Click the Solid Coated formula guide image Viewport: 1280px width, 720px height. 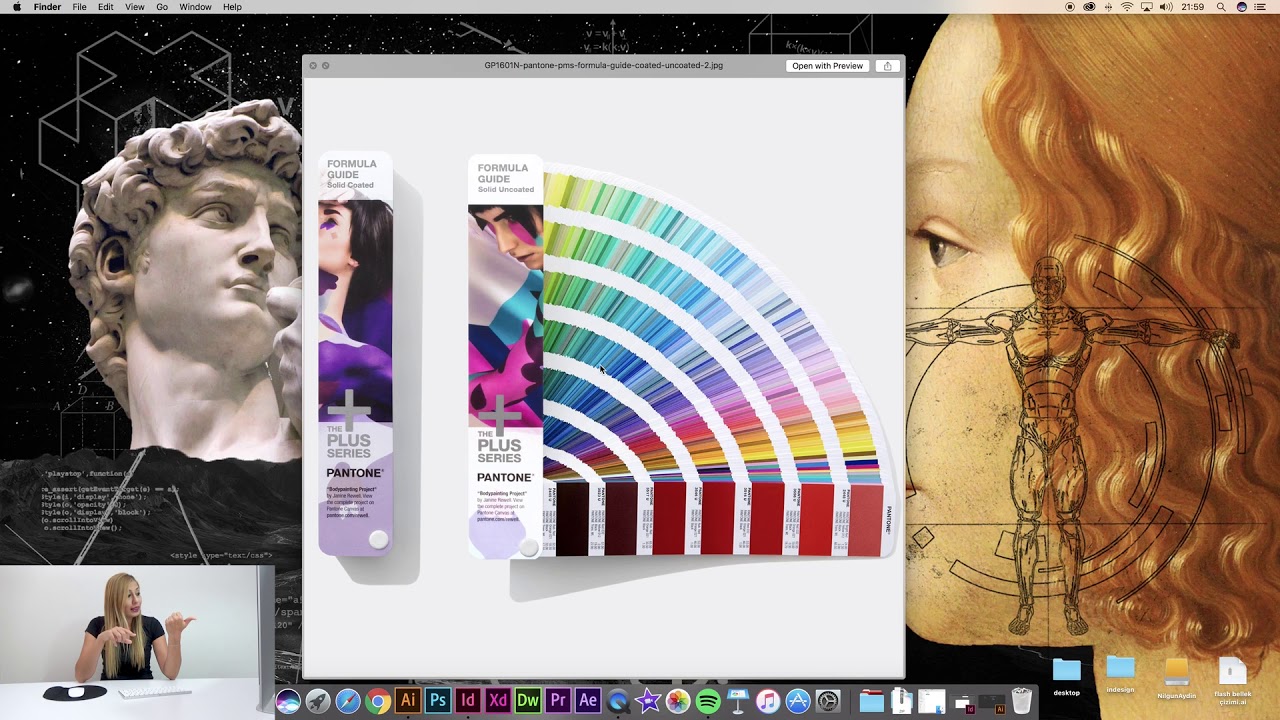point(356,354)
